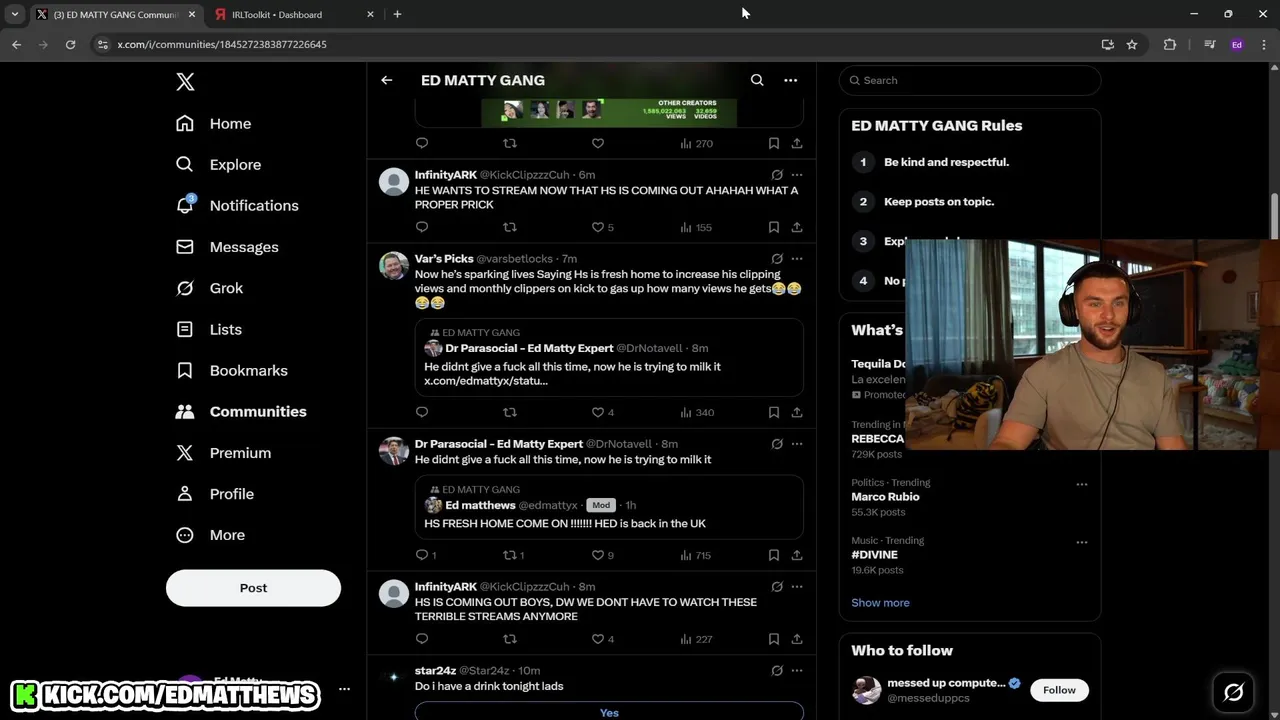View analytics showing 227 views
Screen dimensions: 1280x720
[696, 639]
